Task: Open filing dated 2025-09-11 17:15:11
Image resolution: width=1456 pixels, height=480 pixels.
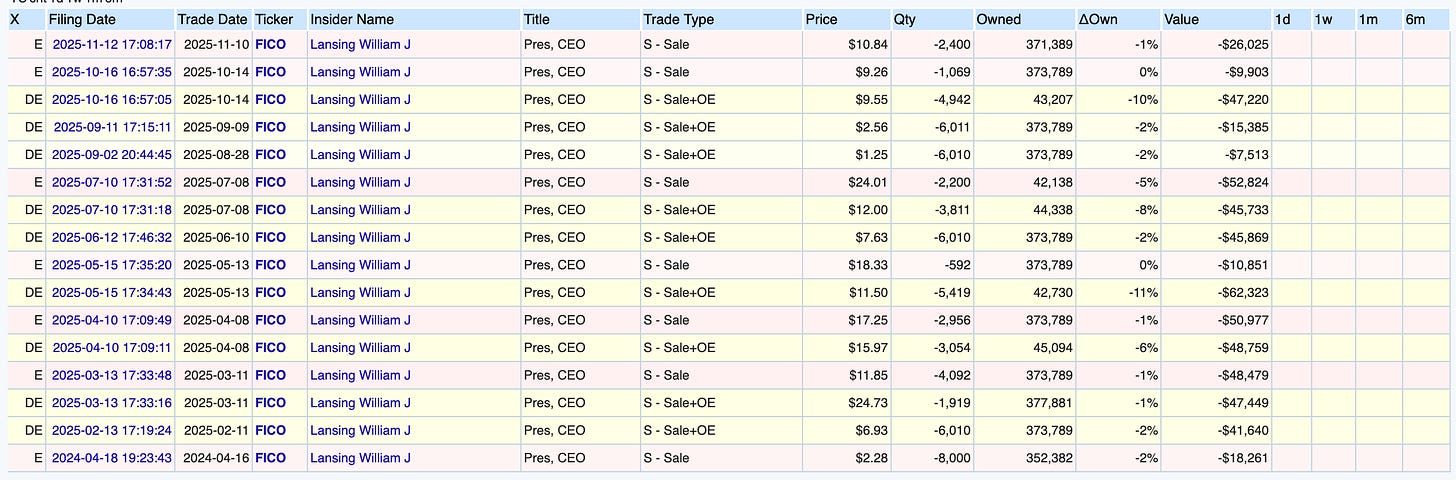Action: [x=111, y=127]
